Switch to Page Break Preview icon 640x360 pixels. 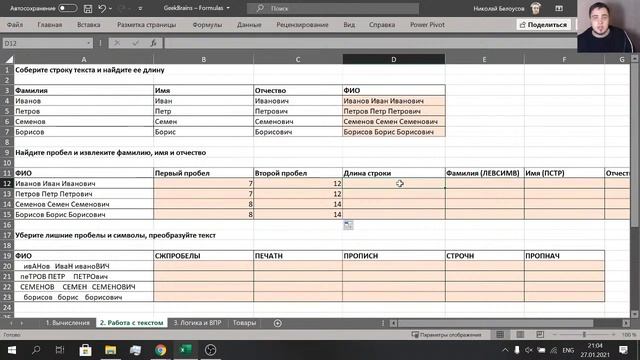pyautogui.click(x=540, y=335)
